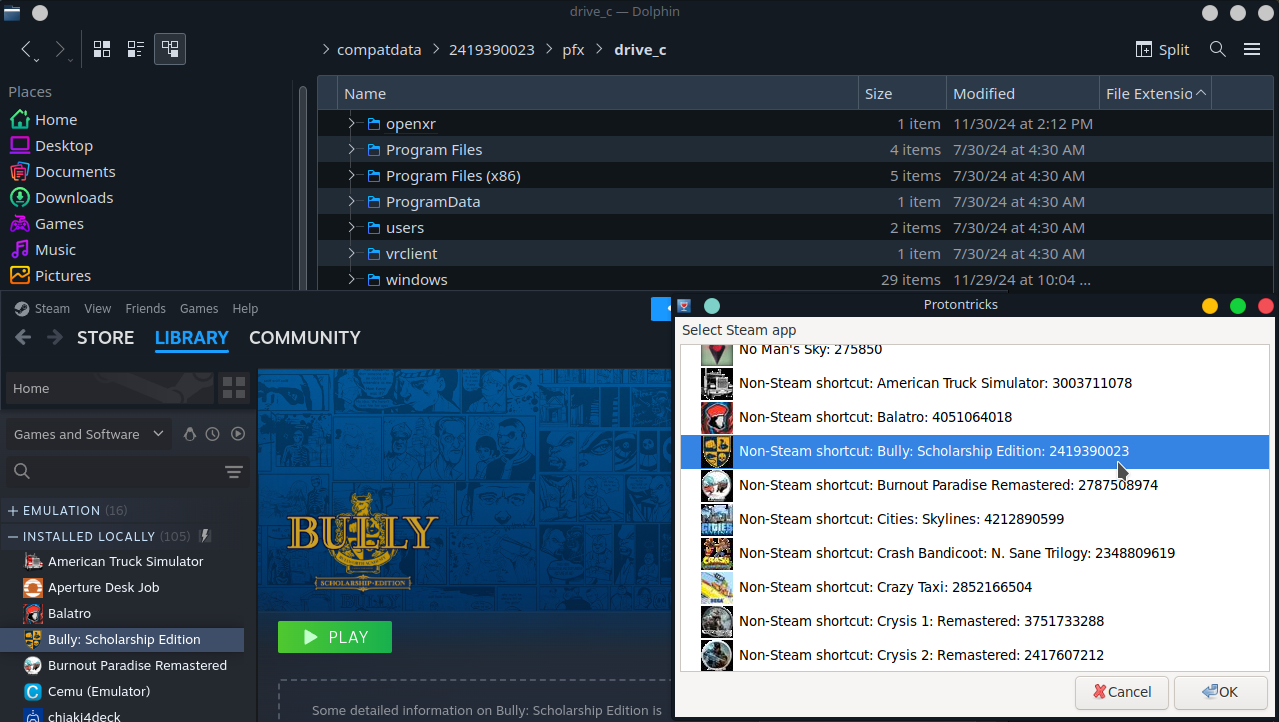Open Steam library Home button
Image resolution: width=1279 pixels, height=722 pixels.
(x=109, y=388)
